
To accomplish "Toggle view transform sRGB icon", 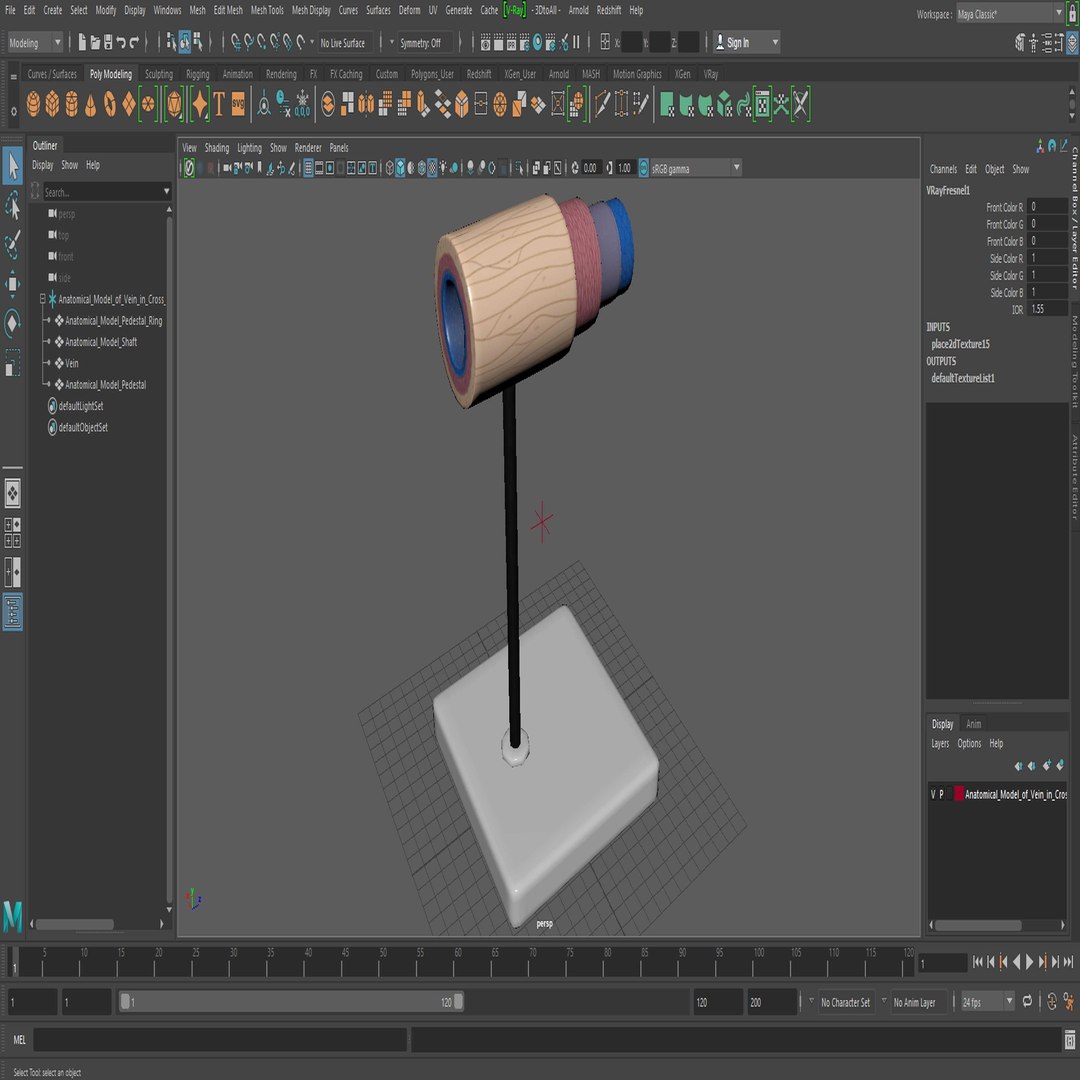I will tap(643, 168).
